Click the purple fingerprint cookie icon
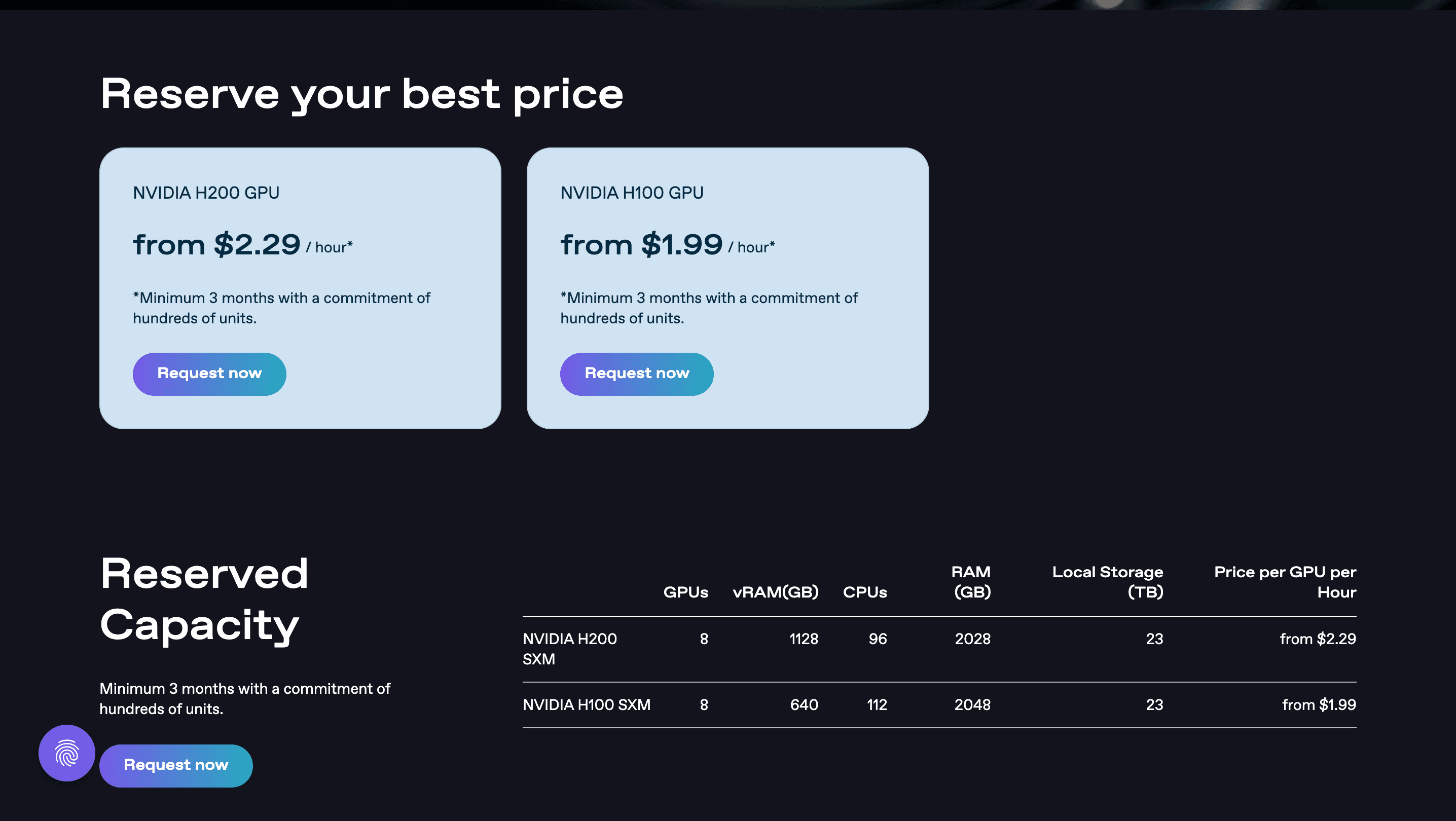The width and height of the screenshot is (1456, 821). [x=67, y=753]
